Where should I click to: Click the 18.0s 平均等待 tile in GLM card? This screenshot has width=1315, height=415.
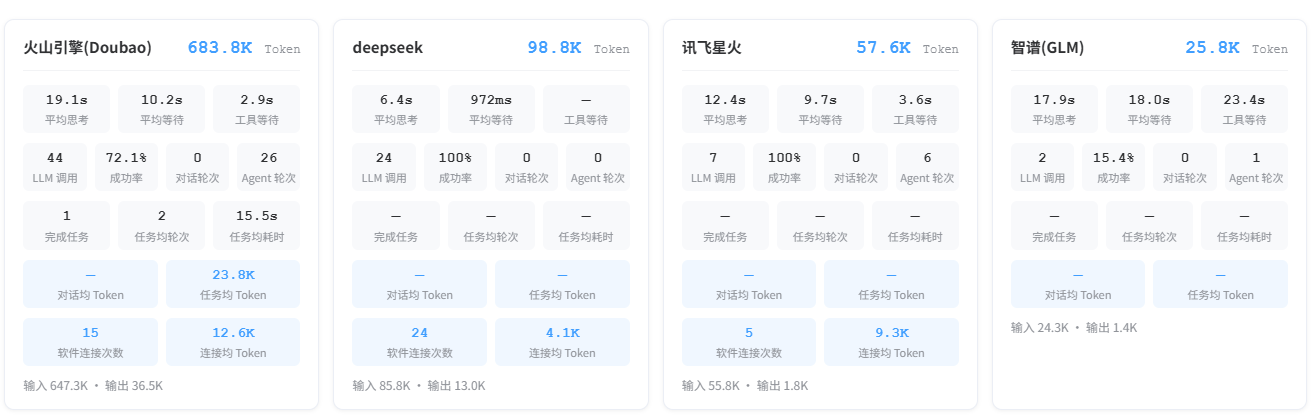[1149, 109]
